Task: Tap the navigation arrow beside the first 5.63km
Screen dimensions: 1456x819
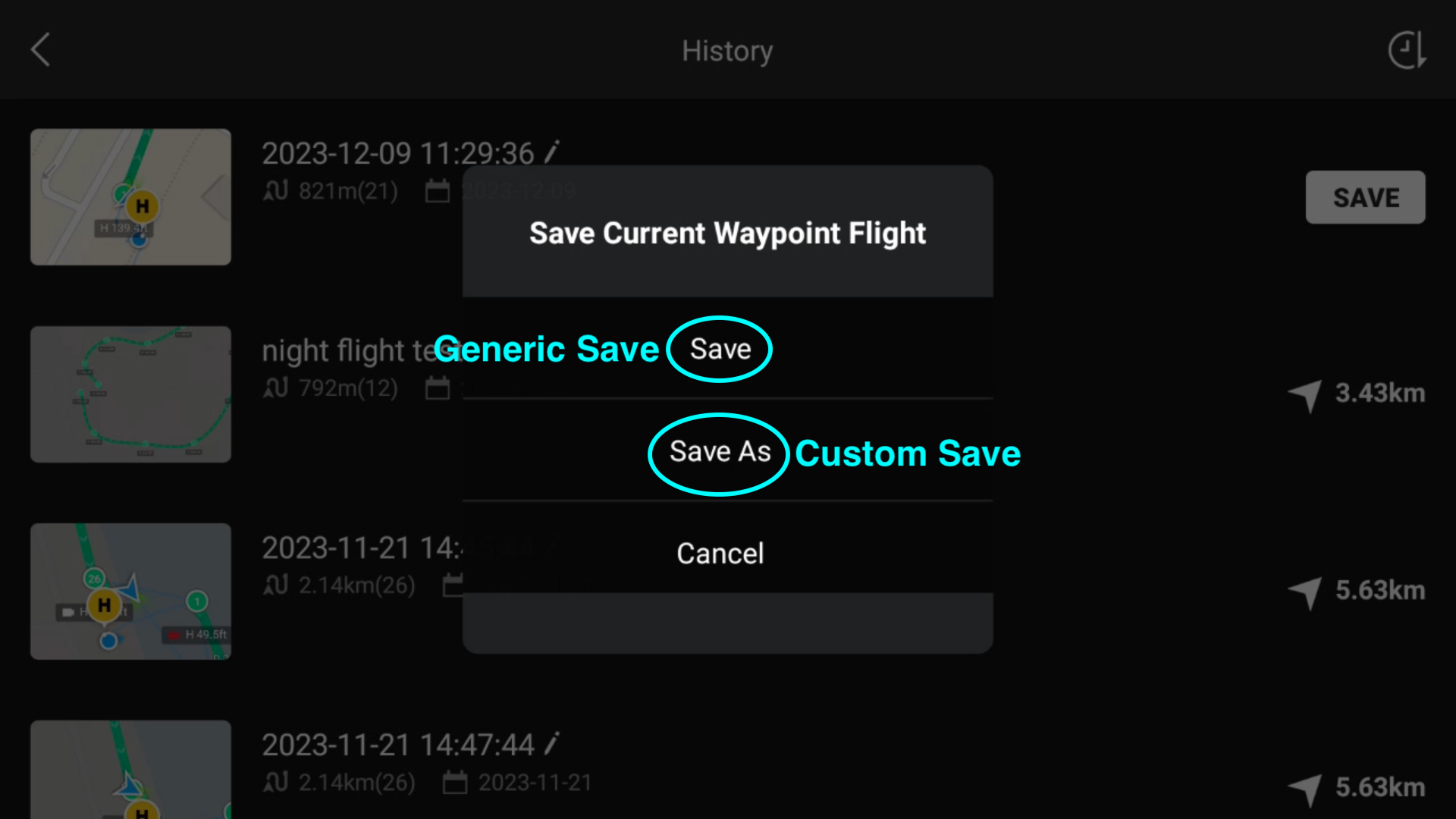Action: (x=1305, y=592)
